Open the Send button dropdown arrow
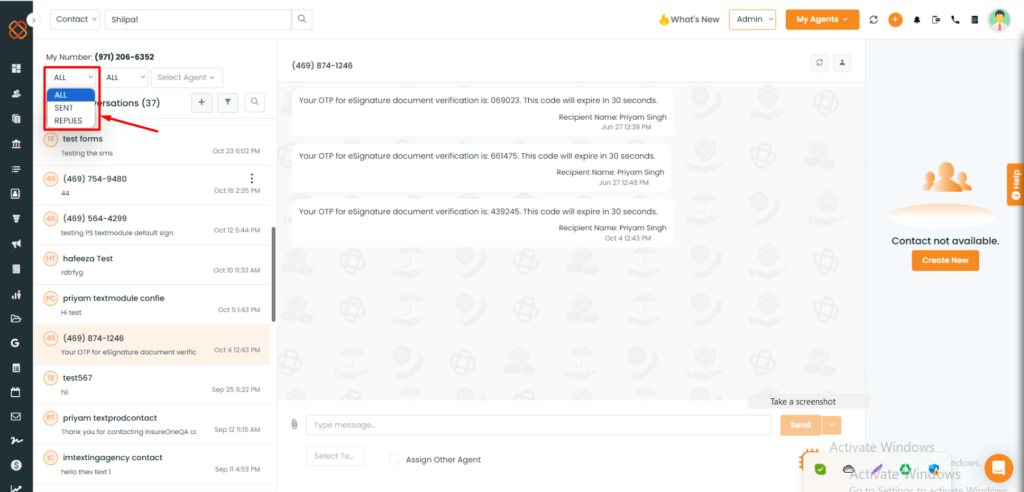The height and width of the screenshot is (492, 1024). (x=831, y=425)
